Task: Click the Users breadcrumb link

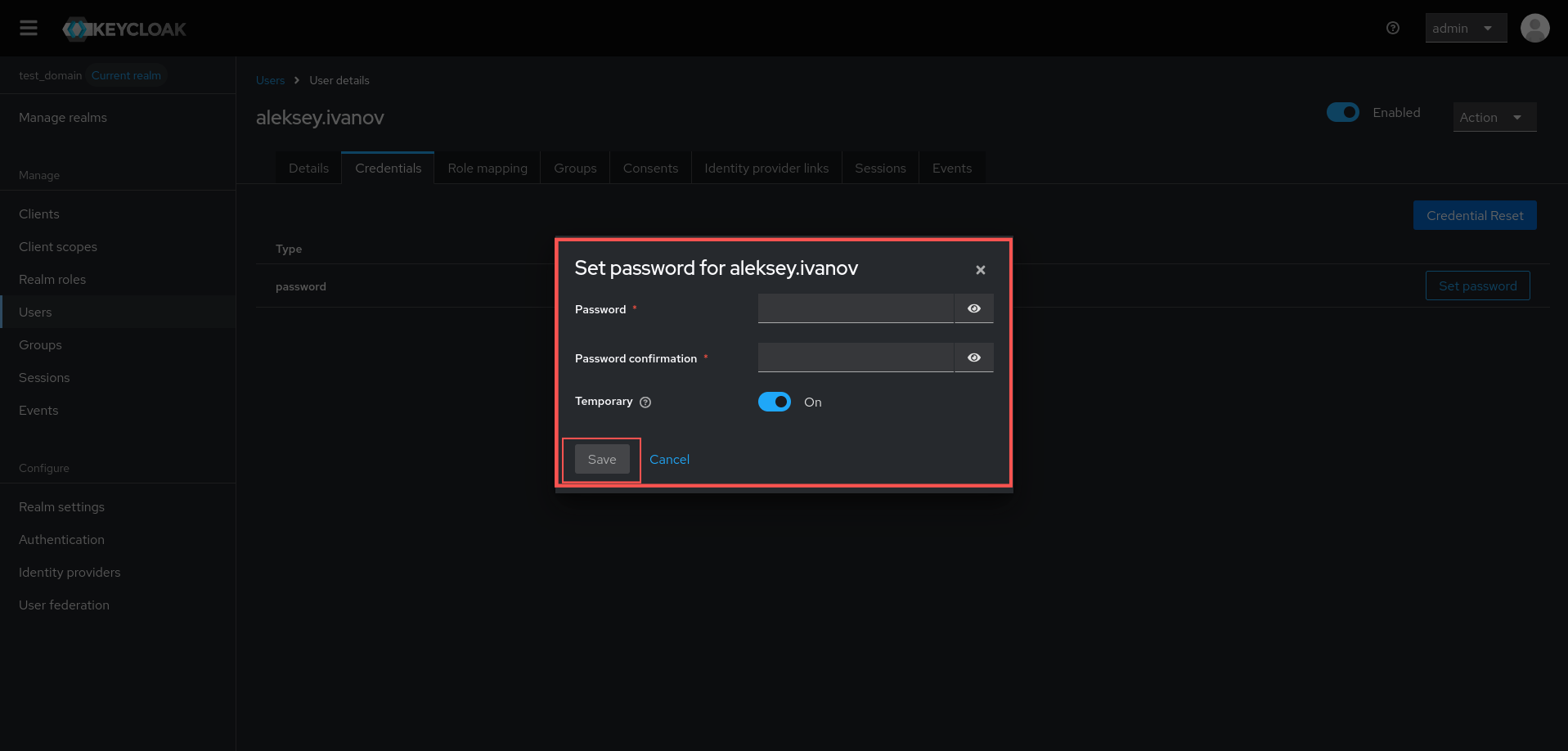Action: [270, 80]
